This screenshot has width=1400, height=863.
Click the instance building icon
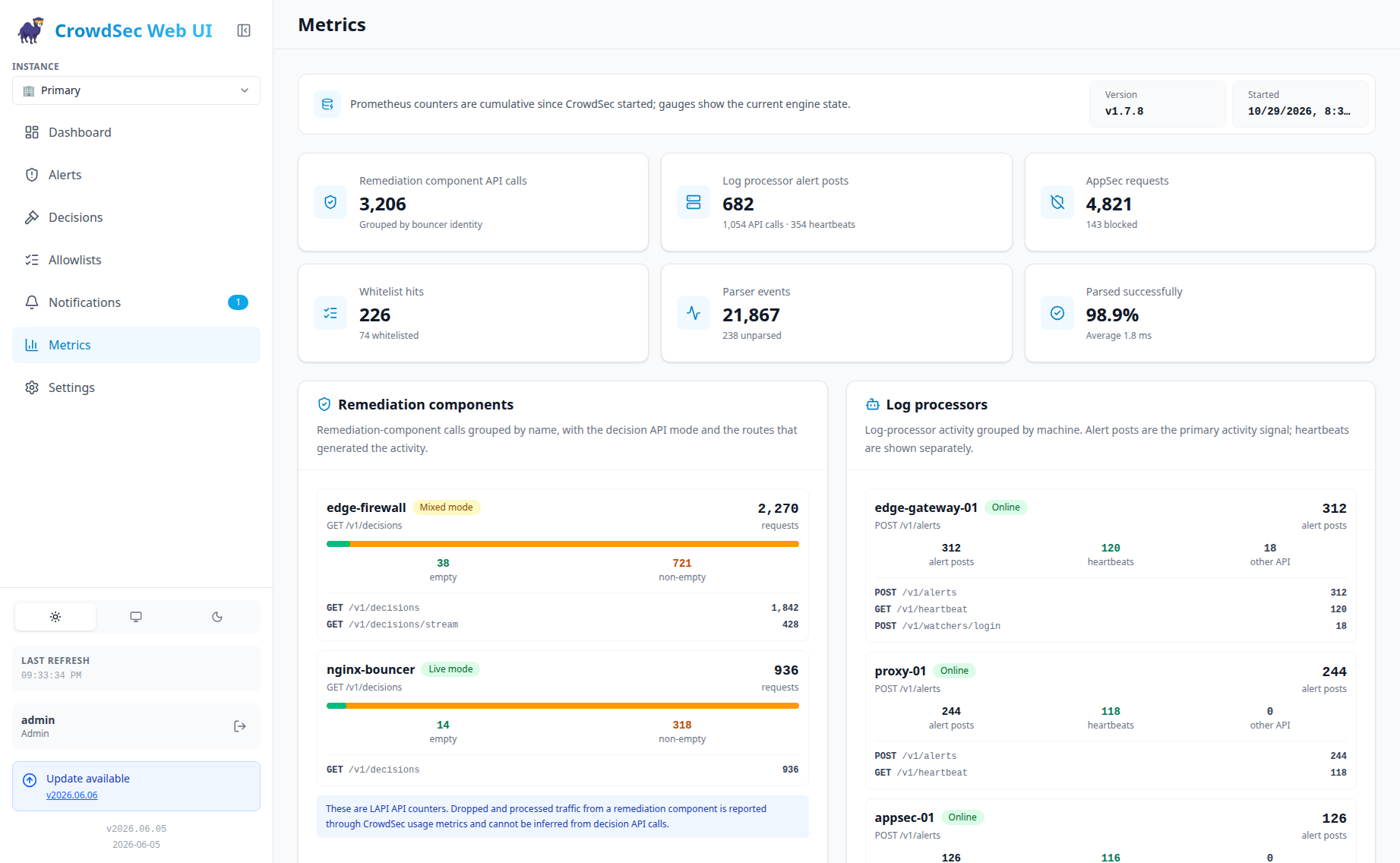29,91
